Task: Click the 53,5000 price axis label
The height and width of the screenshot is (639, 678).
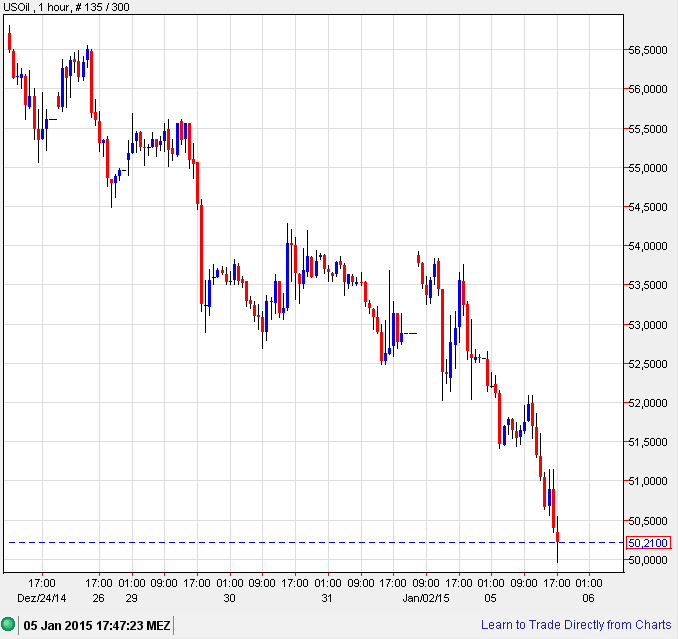Action: coord(648,285)
